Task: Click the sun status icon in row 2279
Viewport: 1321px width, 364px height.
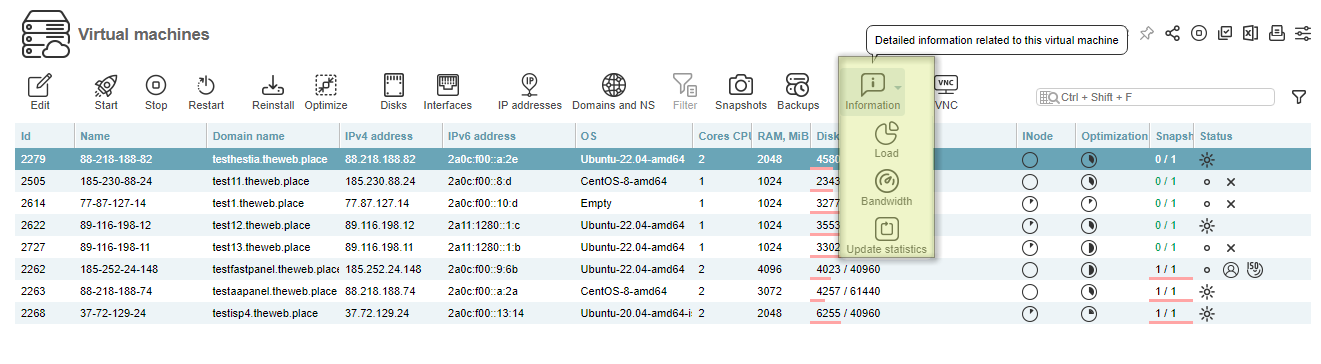Action: 1207,159
